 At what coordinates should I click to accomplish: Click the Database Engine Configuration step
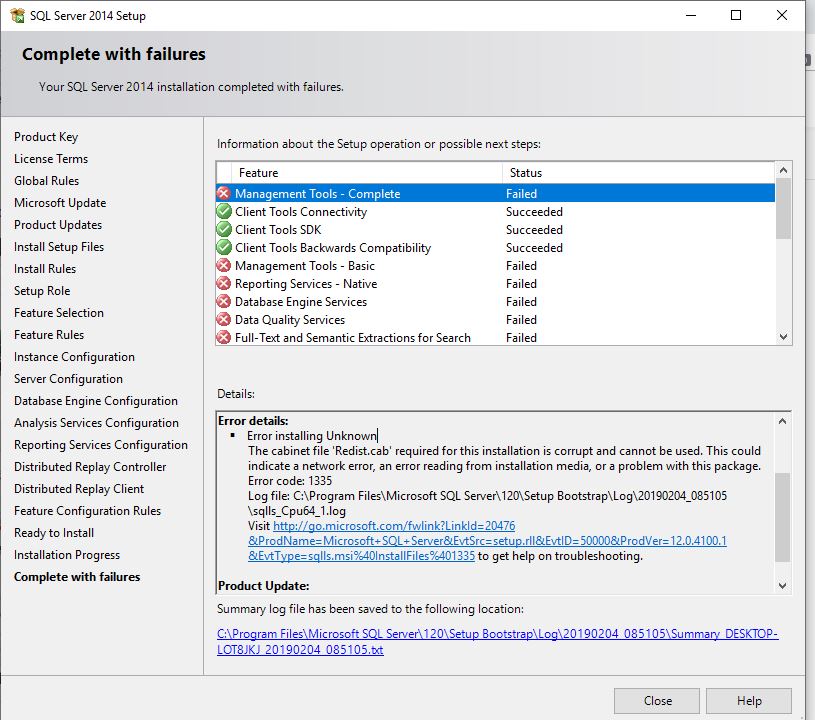pyautogui.click(x=96, y=401)
